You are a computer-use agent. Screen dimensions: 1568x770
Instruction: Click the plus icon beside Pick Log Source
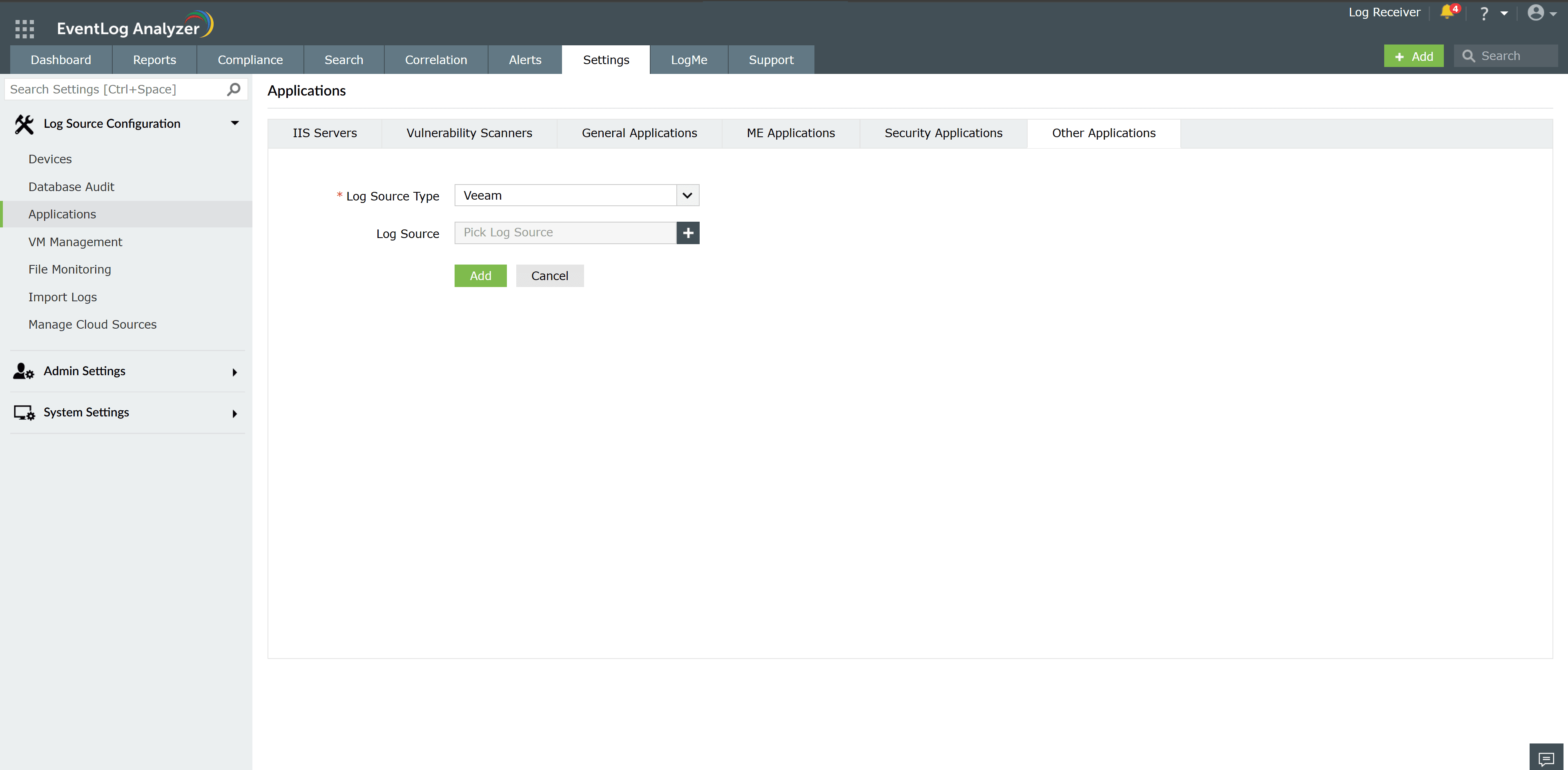688,232
